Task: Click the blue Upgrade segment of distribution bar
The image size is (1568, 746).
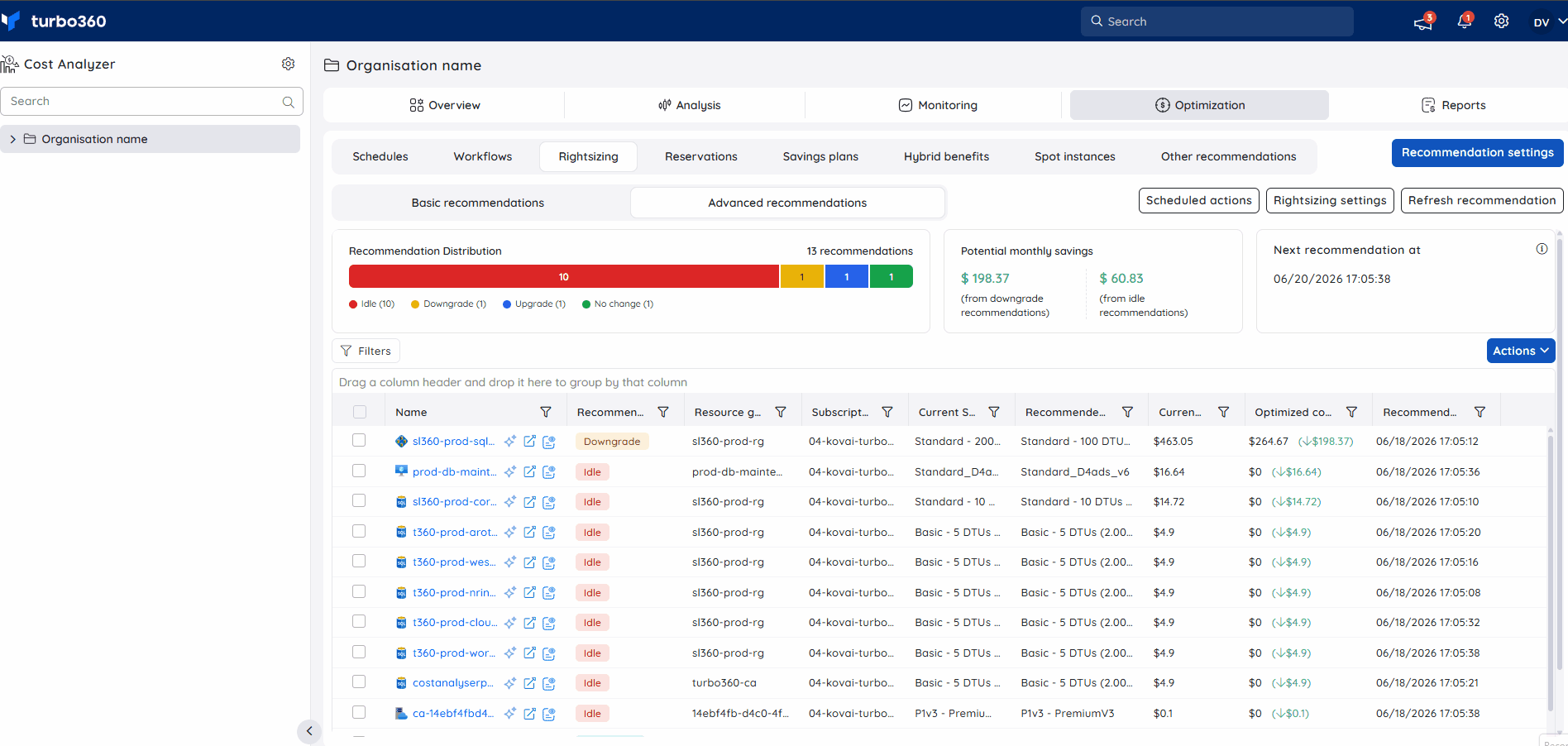Action: tap(847, 276)
